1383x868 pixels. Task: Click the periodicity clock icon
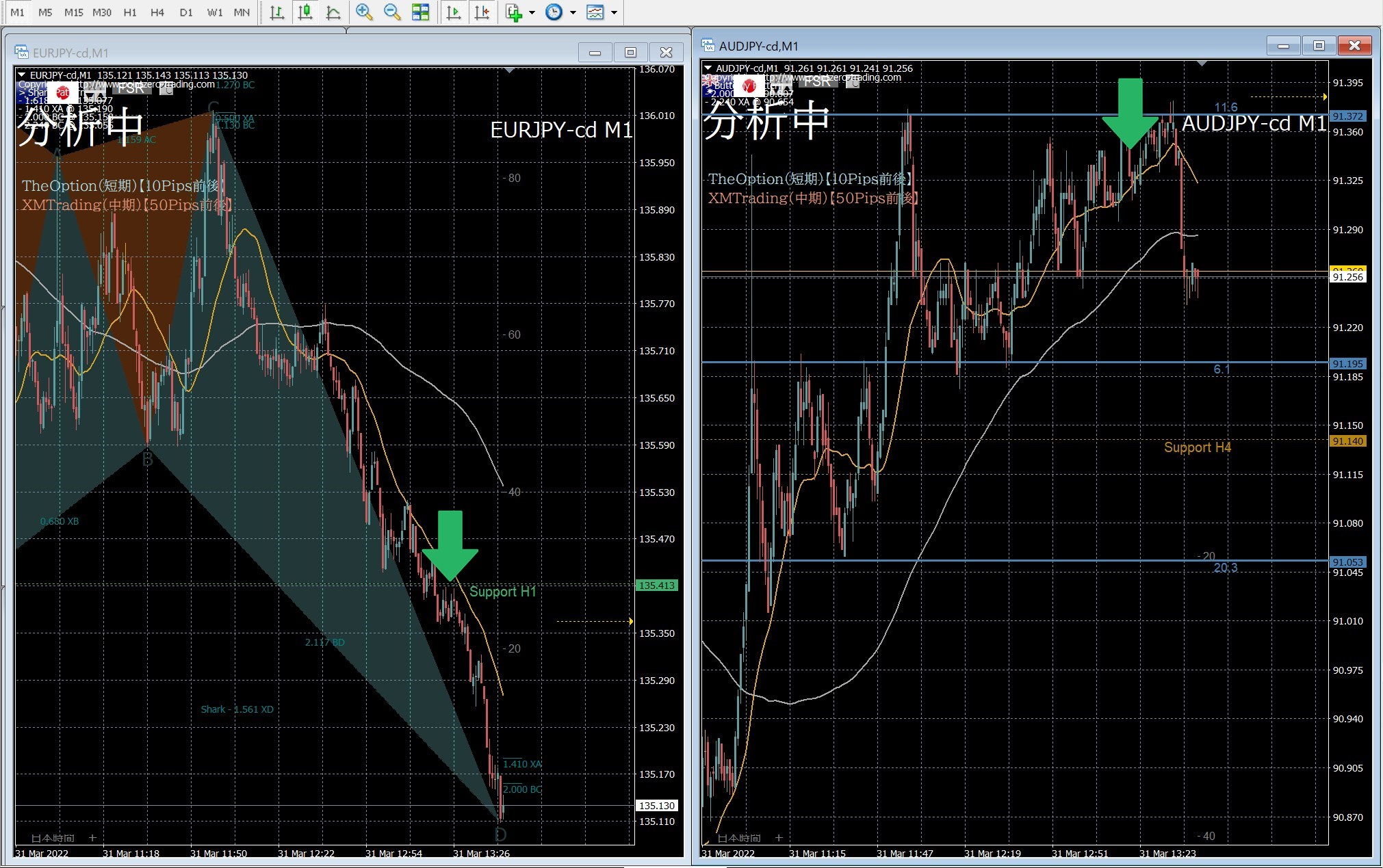click(x=554, y=12)
